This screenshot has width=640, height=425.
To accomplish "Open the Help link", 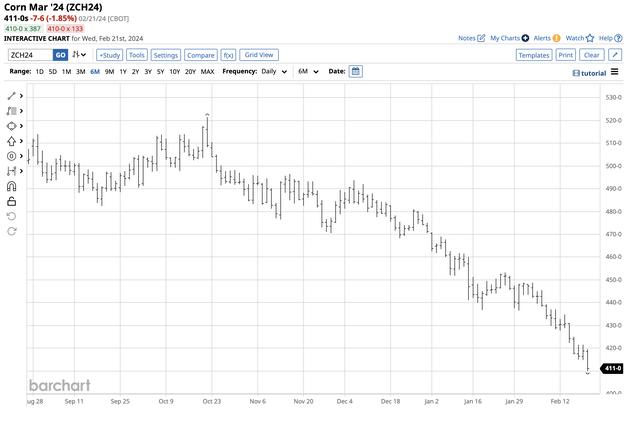I will [x=611, y=38].
